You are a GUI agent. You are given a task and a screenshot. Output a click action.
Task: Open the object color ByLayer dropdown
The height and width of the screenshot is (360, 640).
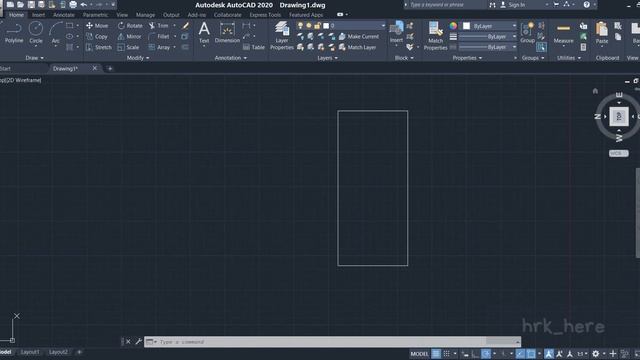click(x=489, y=26)
